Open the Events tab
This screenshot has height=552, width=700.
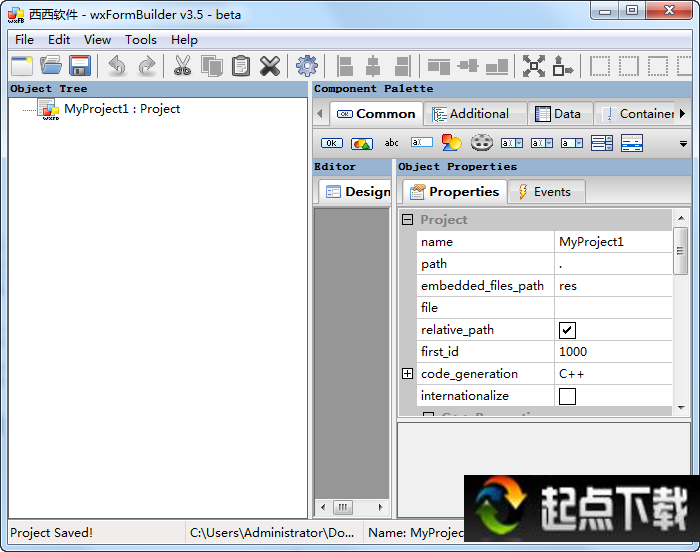(x=546, y=192)
